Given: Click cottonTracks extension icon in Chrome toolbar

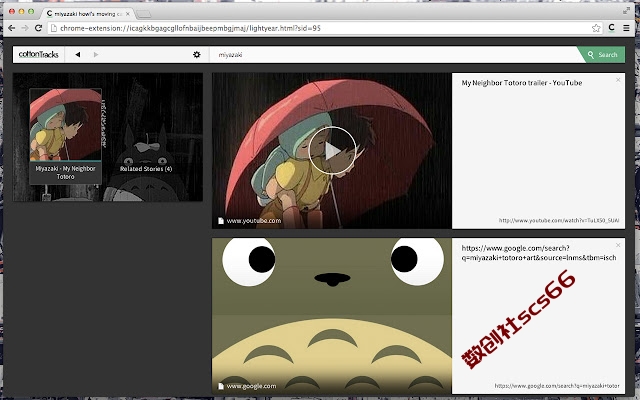Looking at the screenshot, I should 611,28.
